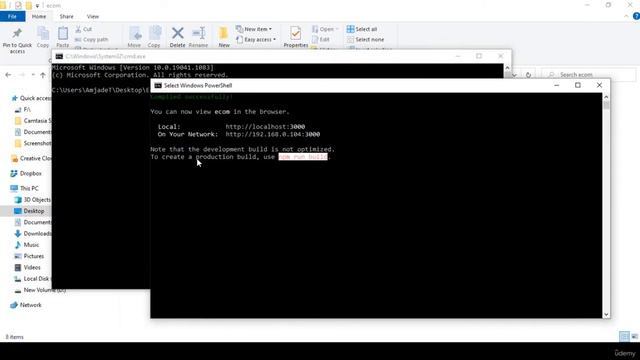Click PowerShell scrollbar up arrow
This screenshot has height=360, width=640.
pyautogui.click(x=606, y=97)
